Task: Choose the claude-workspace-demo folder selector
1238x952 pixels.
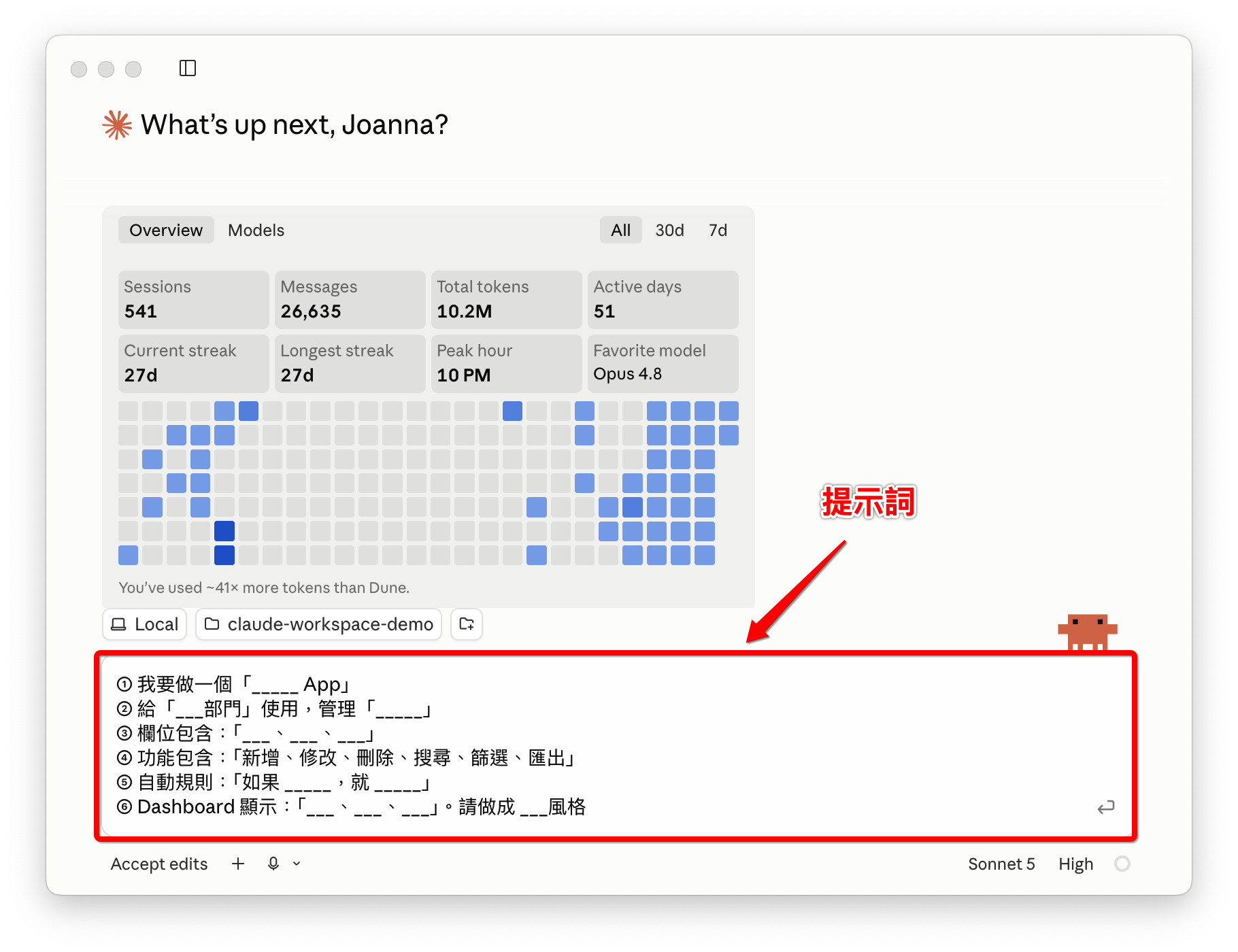Action: (319, 624)
